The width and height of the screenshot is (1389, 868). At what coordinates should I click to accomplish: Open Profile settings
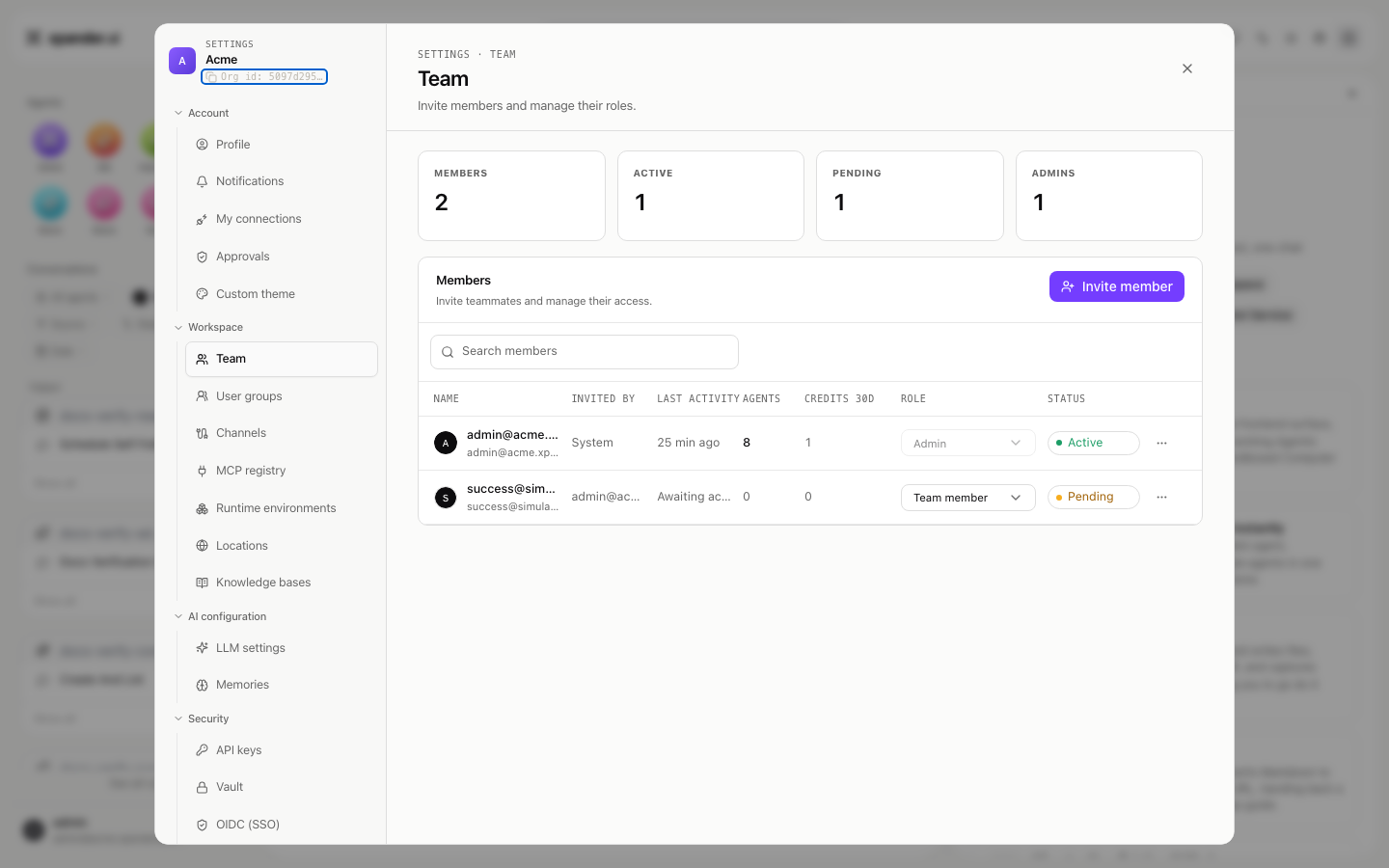coord(282,145)
